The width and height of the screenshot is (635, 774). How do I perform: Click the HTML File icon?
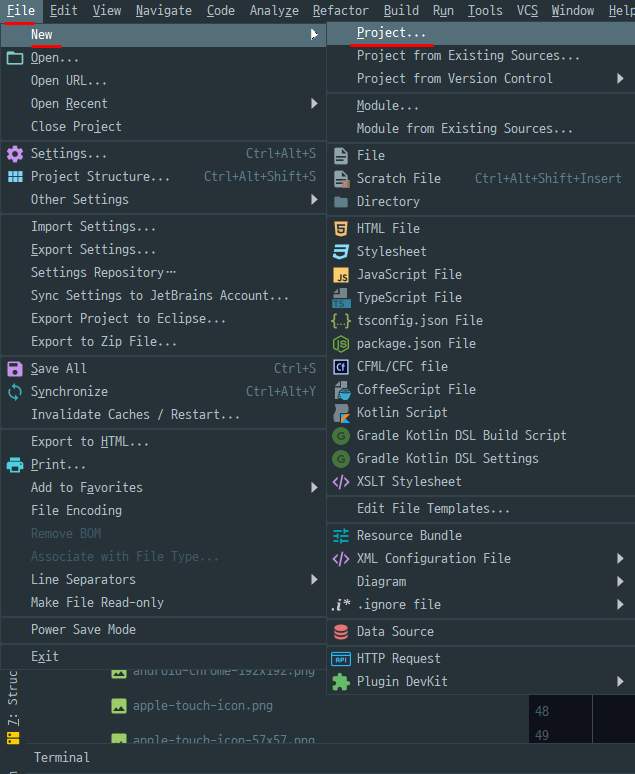[341, 229]
